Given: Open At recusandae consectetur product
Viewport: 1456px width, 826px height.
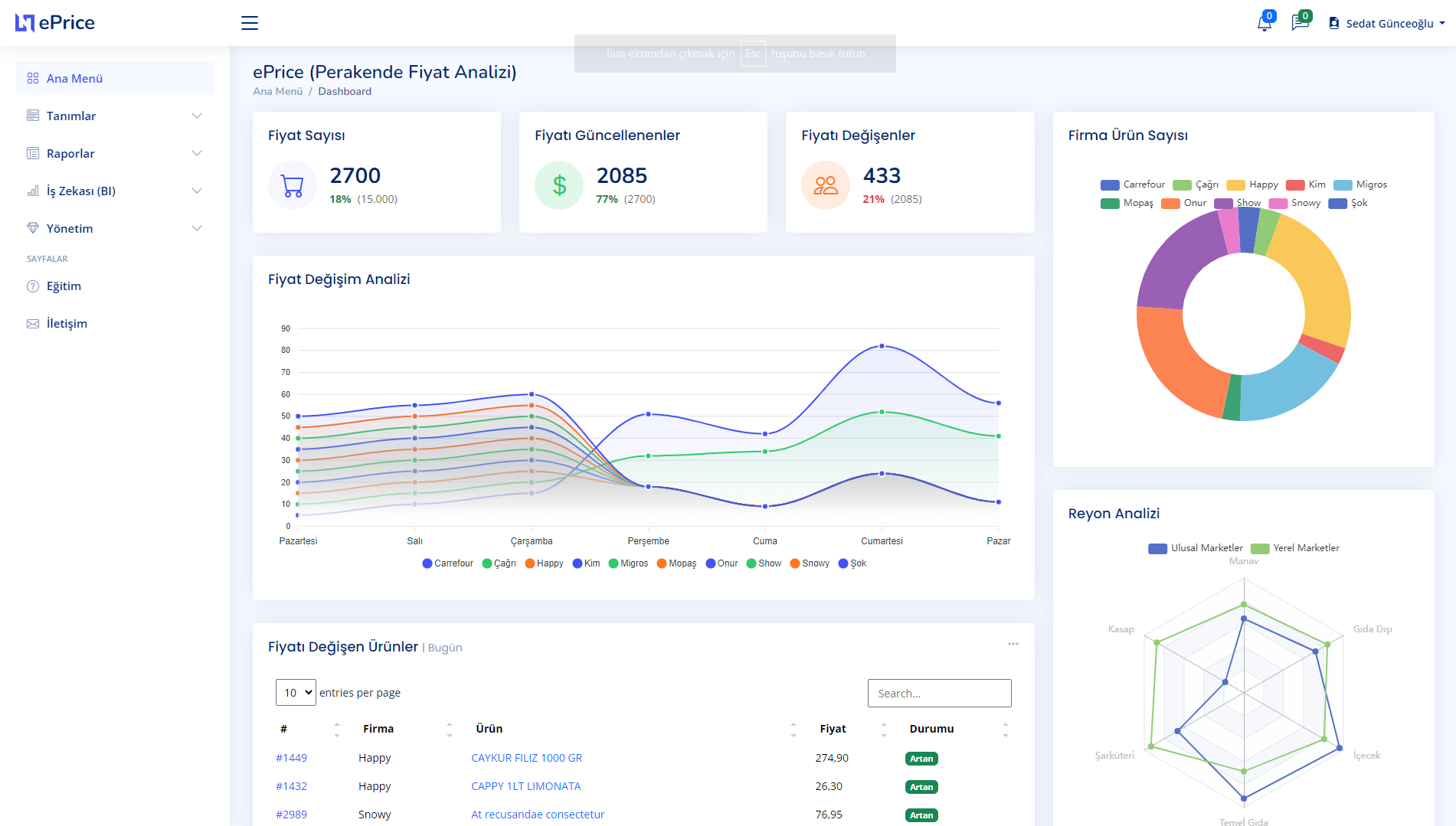Looking at the screenshot, I should click(538, 815).
